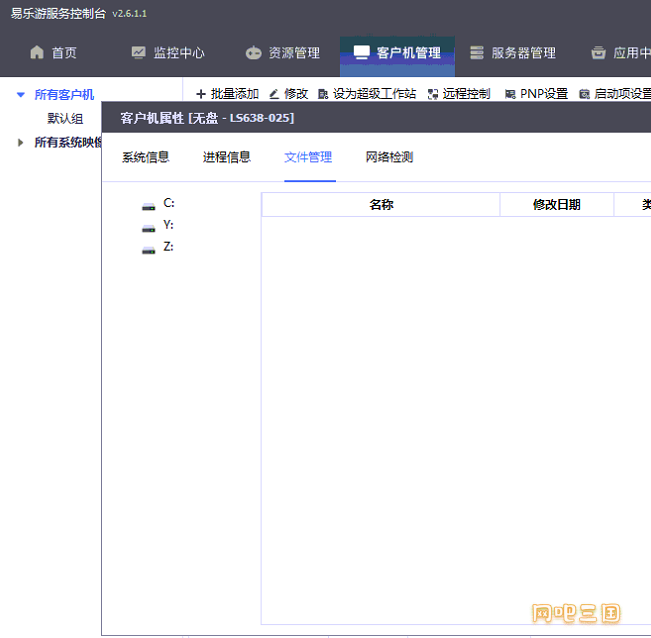
Task: Select the Z: drive icon
Action: click(148, 250)
